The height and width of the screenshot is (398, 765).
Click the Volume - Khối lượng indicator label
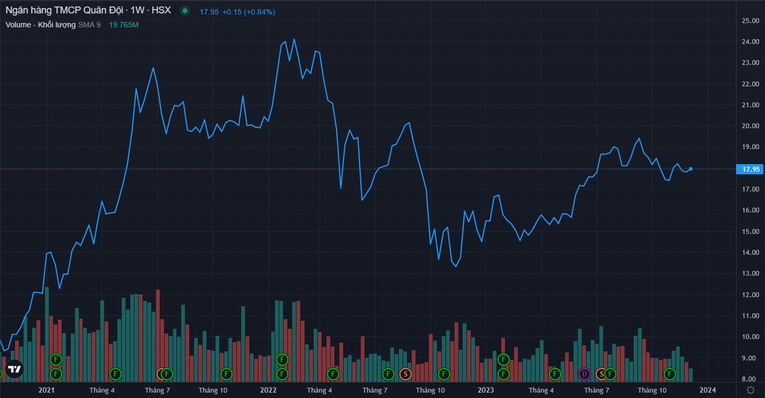(40, 24)
